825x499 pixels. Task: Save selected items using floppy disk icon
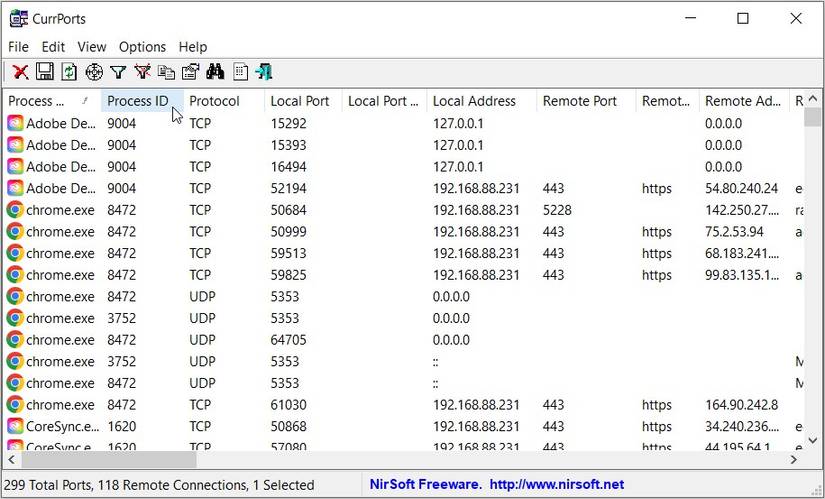click(45, 72)
